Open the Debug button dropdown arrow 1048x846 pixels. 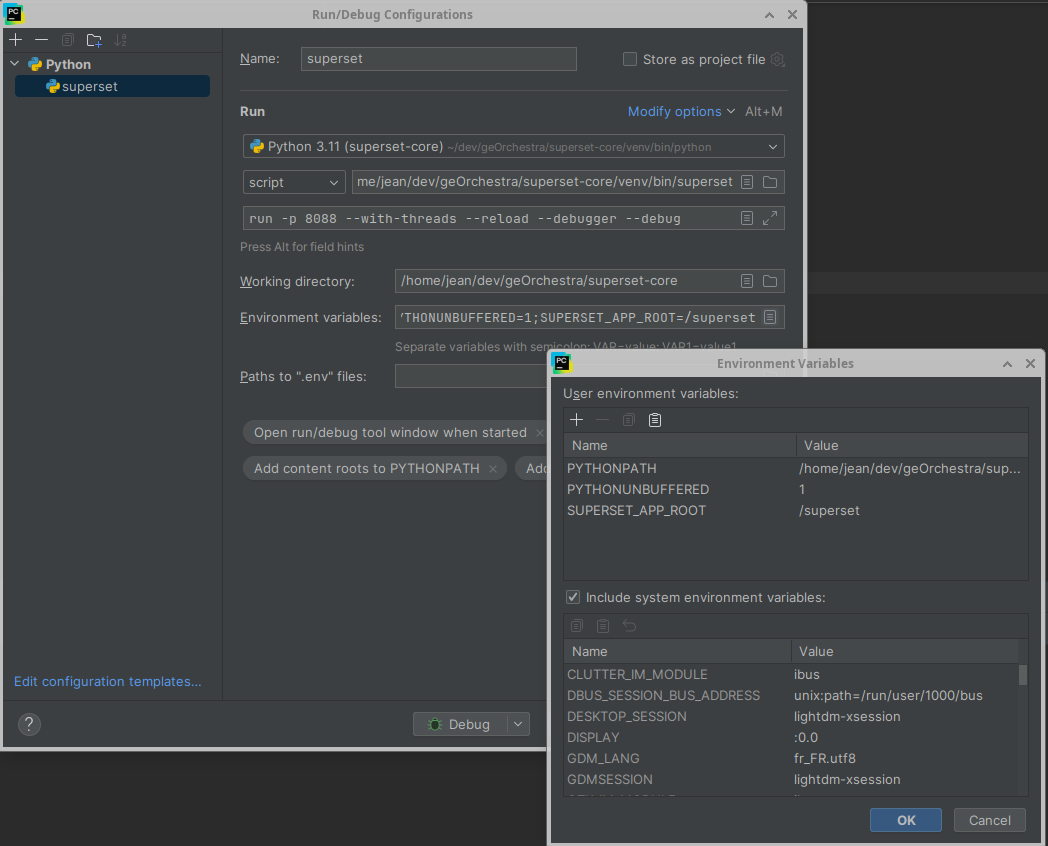coord(518,724)
